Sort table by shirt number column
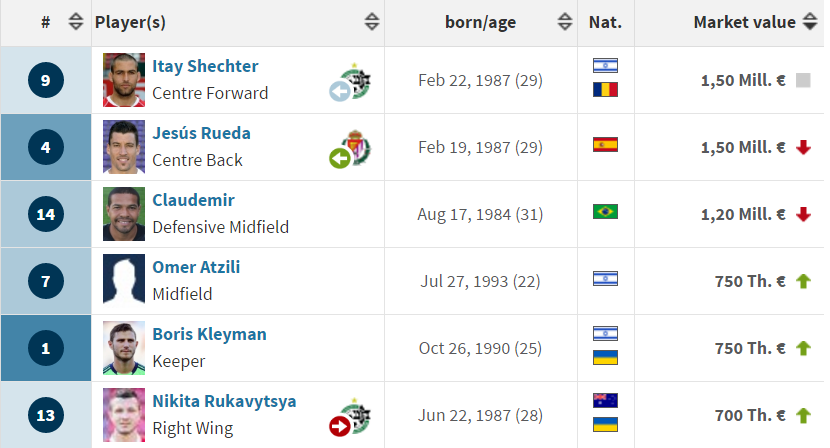 tap(76, 22)
